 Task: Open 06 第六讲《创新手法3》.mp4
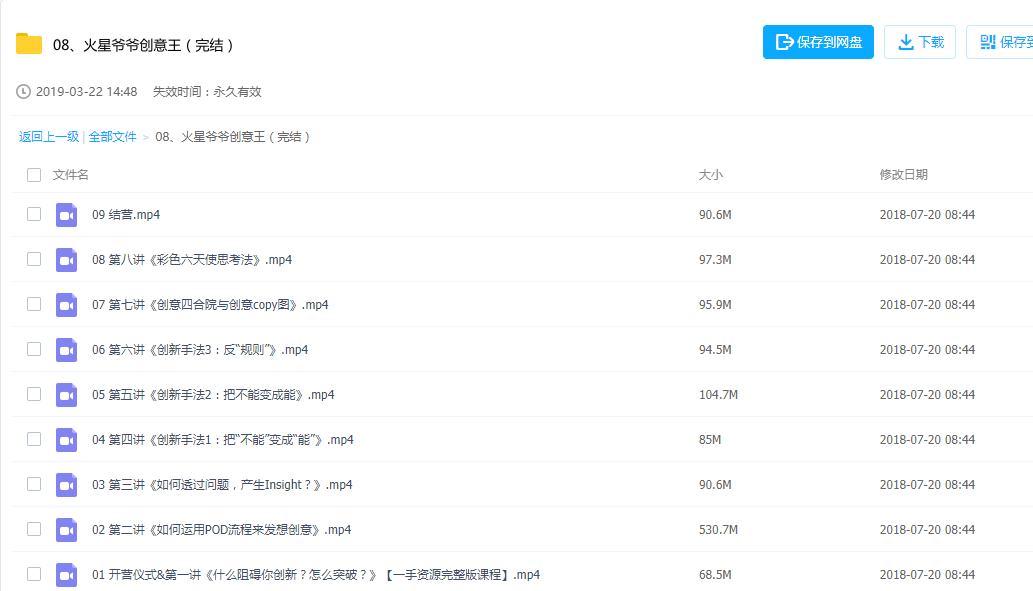pyautogui.click(x=200, y=350)
